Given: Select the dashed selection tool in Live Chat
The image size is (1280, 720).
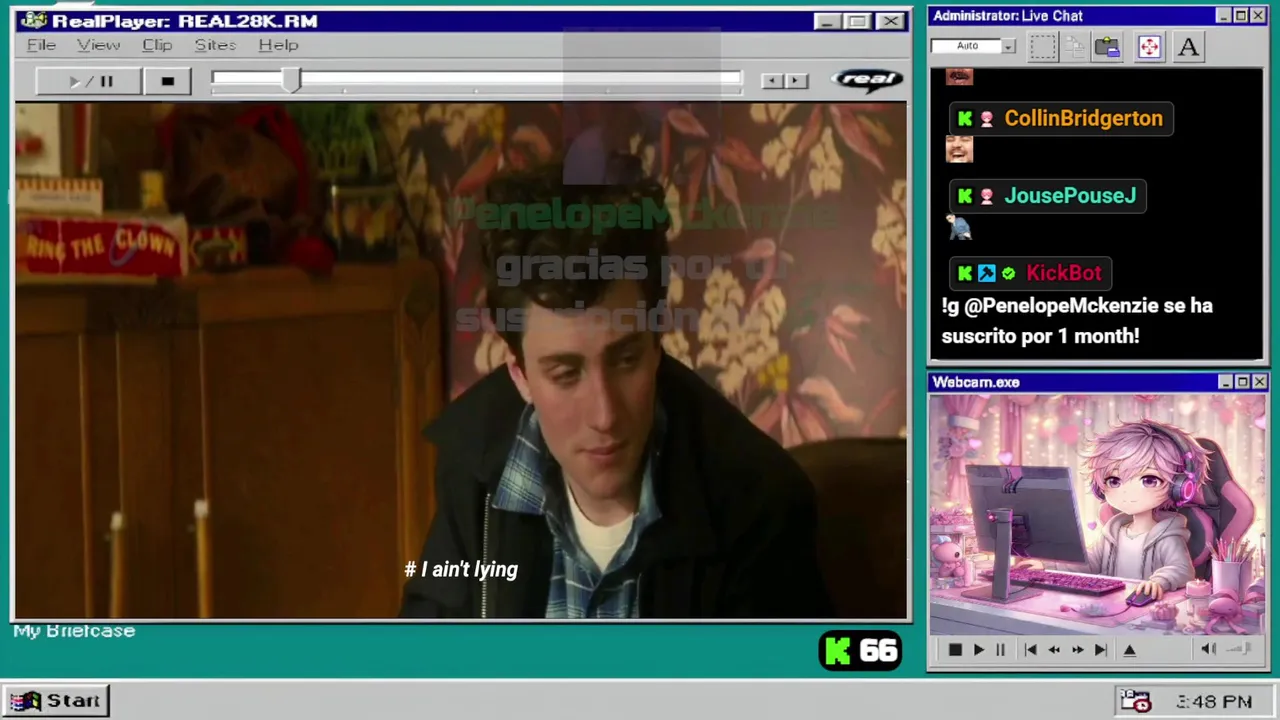Looking at the screenshot, I should (x=1042, y=47).
